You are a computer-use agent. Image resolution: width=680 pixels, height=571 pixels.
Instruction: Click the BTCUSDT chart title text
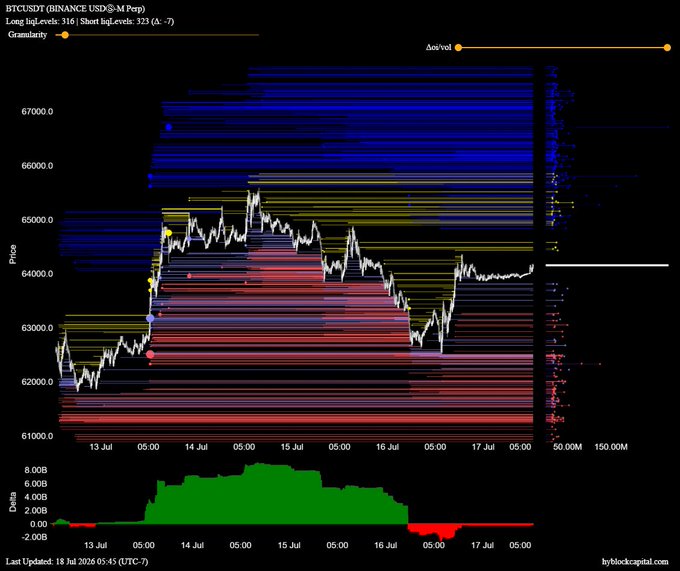(75, 9)
